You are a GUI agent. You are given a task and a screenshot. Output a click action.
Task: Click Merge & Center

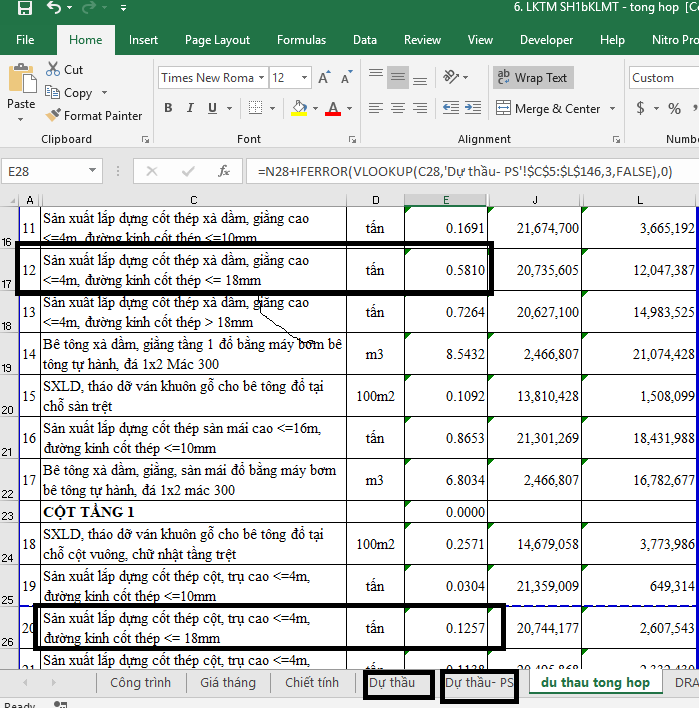click(x=548, y=108)
